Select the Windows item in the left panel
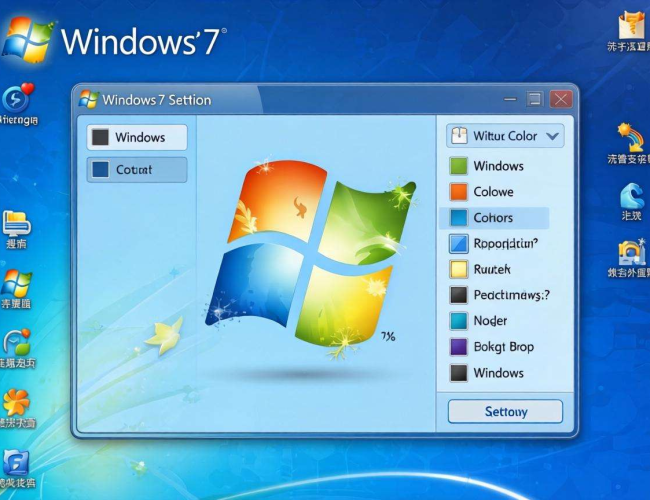Screen dimensions: 650x500 (137, 137)
